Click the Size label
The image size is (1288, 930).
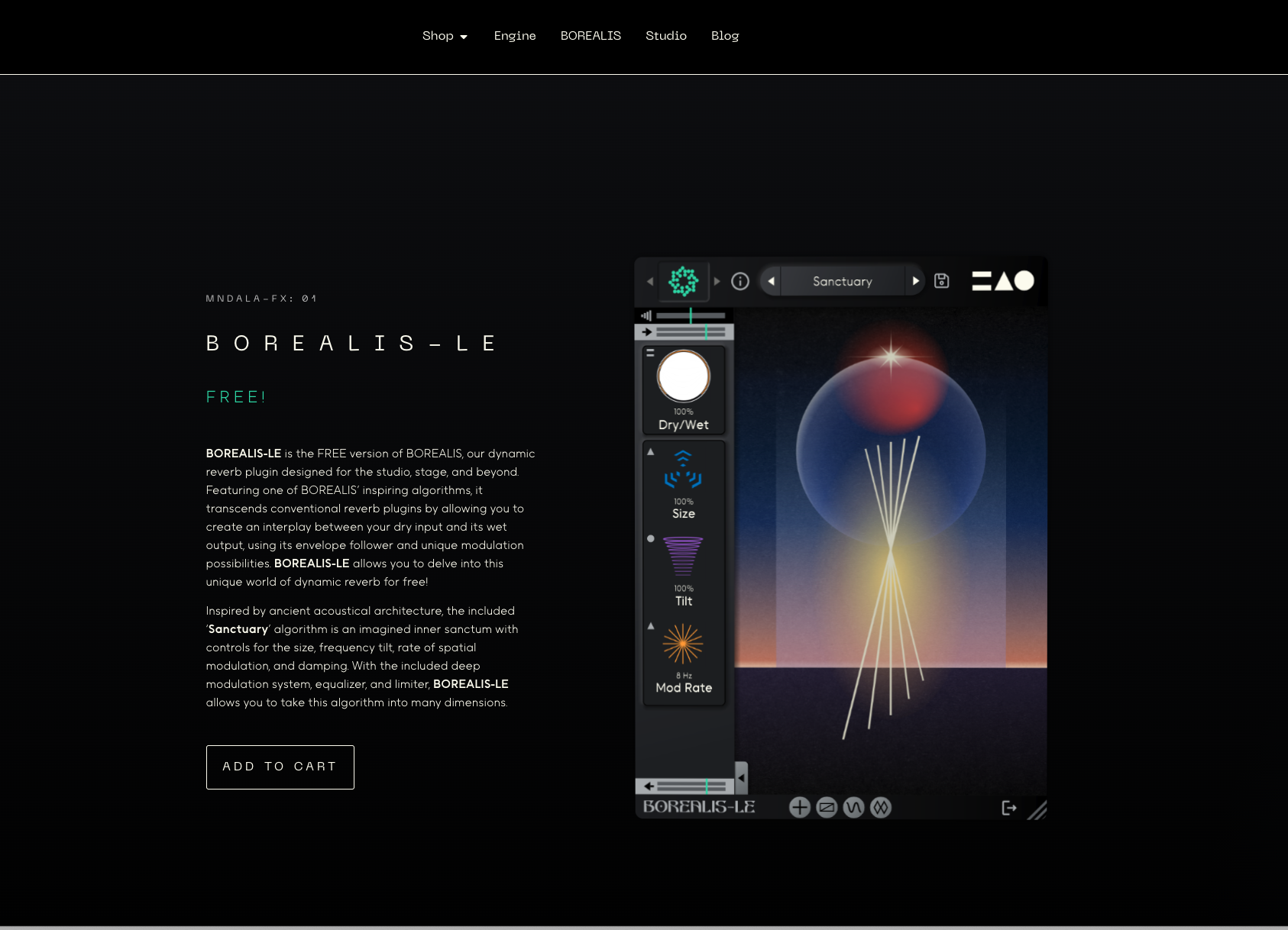point(684,514)
